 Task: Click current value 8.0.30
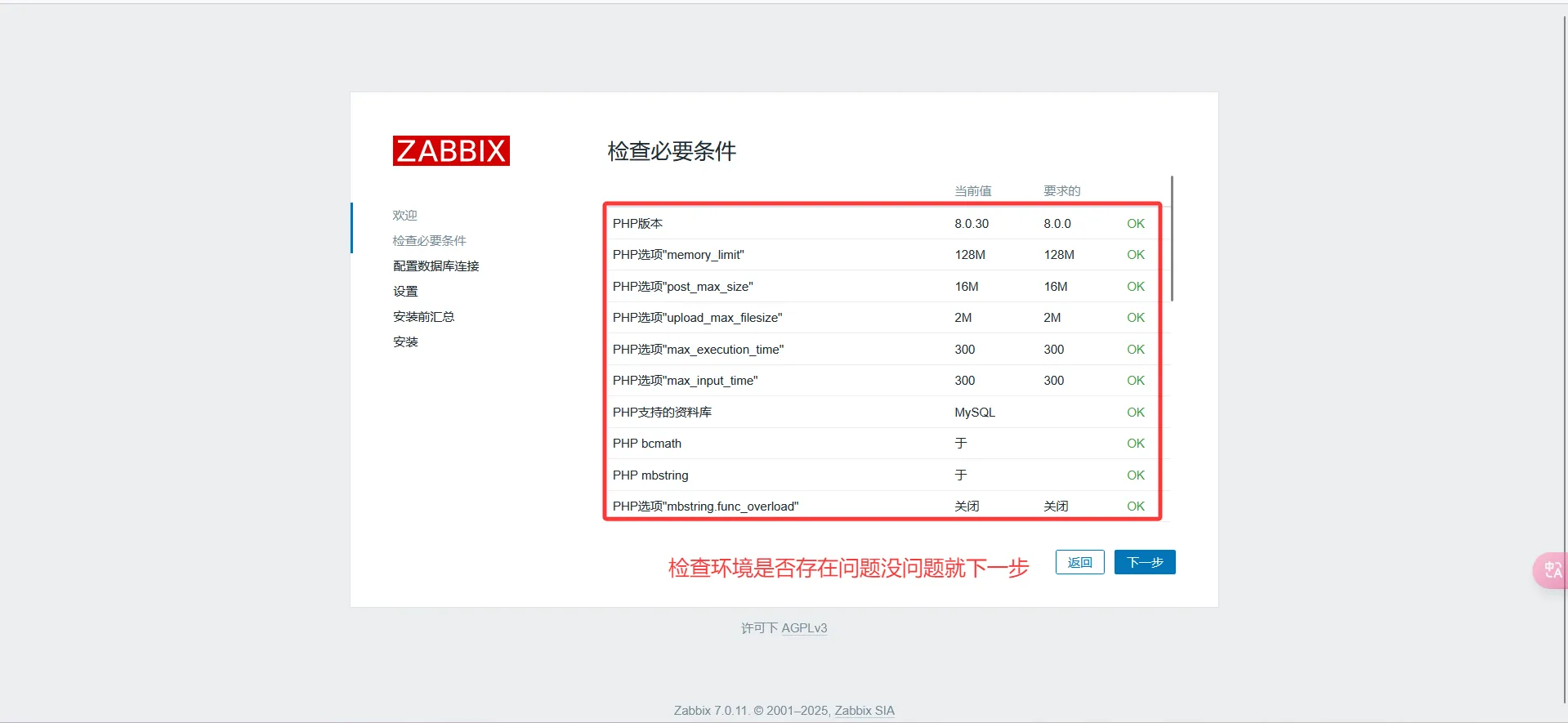[972, 223]
